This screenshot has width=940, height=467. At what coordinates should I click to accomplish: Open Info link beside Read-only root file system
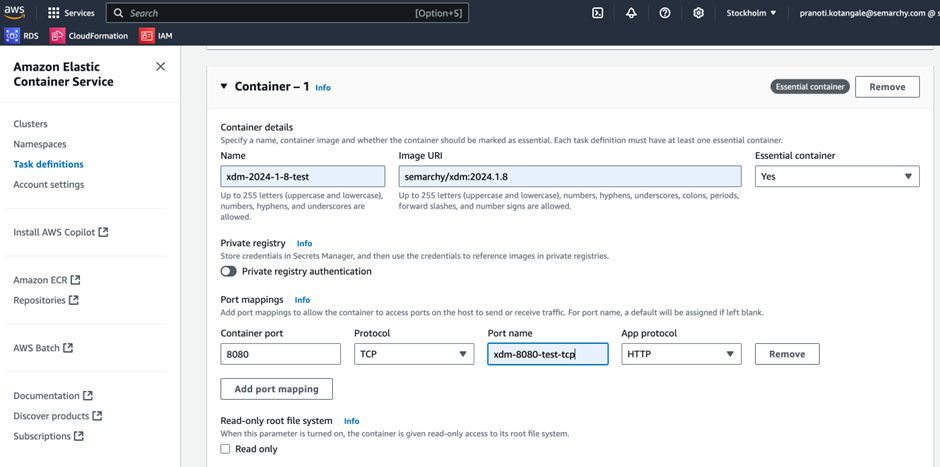[x=352, y=421]
